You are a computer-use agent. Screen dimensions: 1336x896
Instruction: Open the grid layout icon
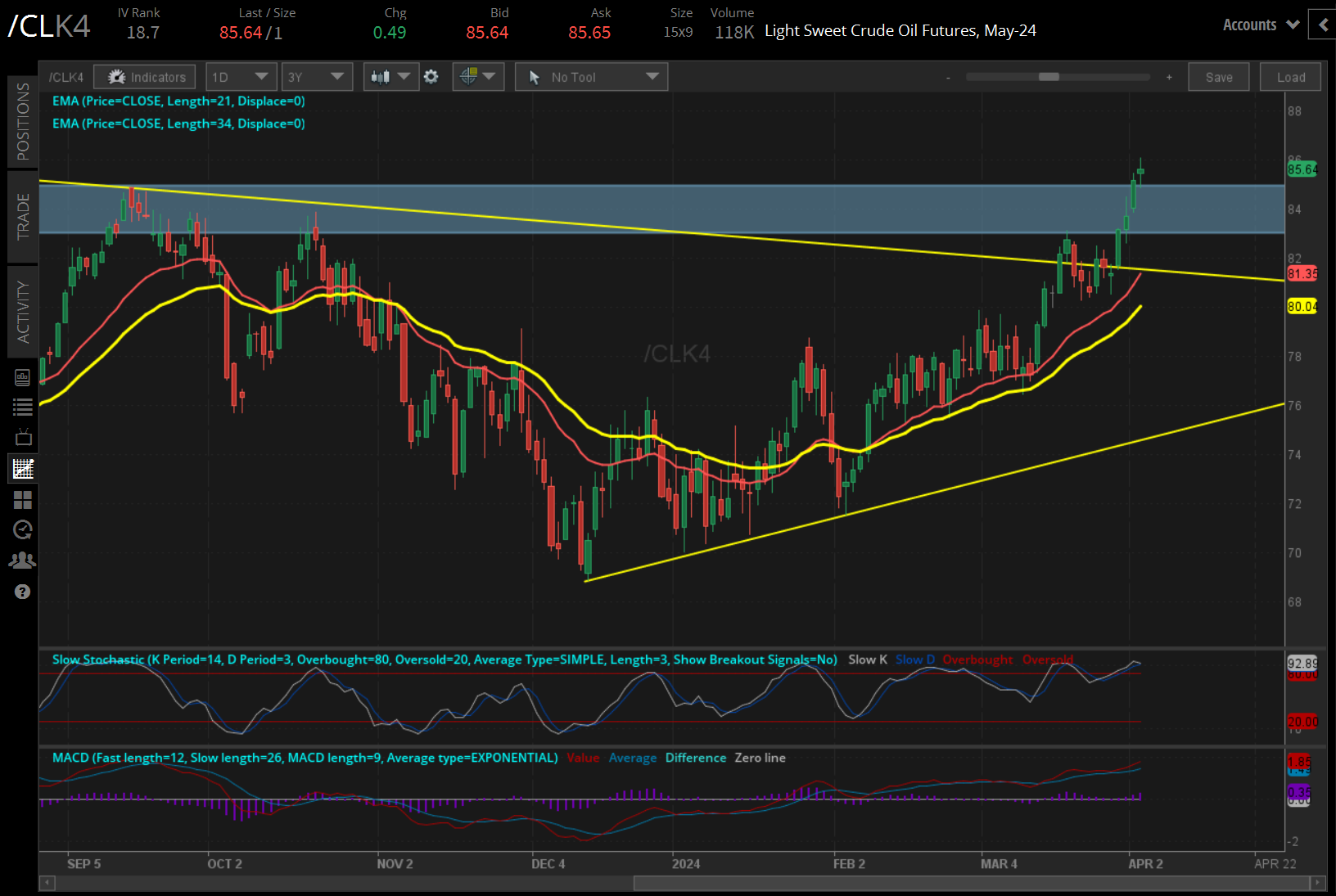pyautogui.click(x=23, y=500)
